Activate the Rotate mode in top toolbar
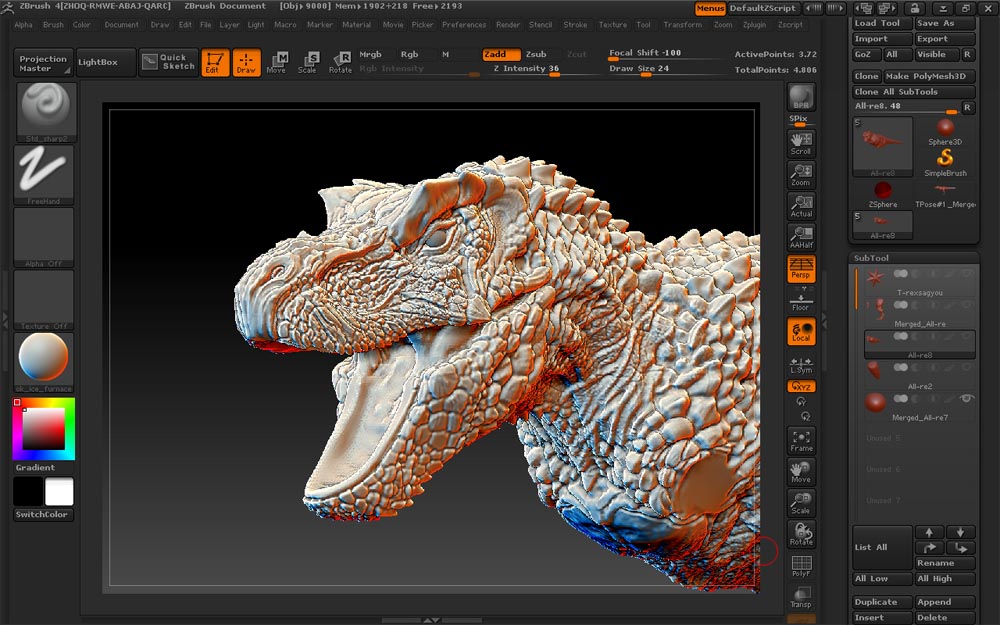Viewport: 1000px width, 625px height. (x=341, y=63)
